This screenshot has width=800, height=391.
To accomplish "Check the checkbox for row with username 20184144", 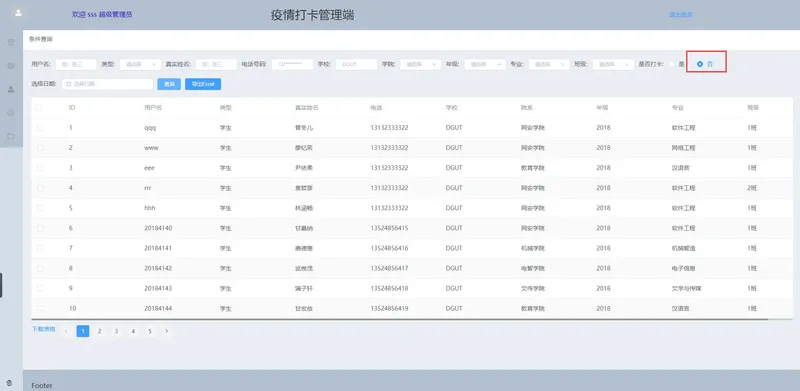I will tap(40, 308).
